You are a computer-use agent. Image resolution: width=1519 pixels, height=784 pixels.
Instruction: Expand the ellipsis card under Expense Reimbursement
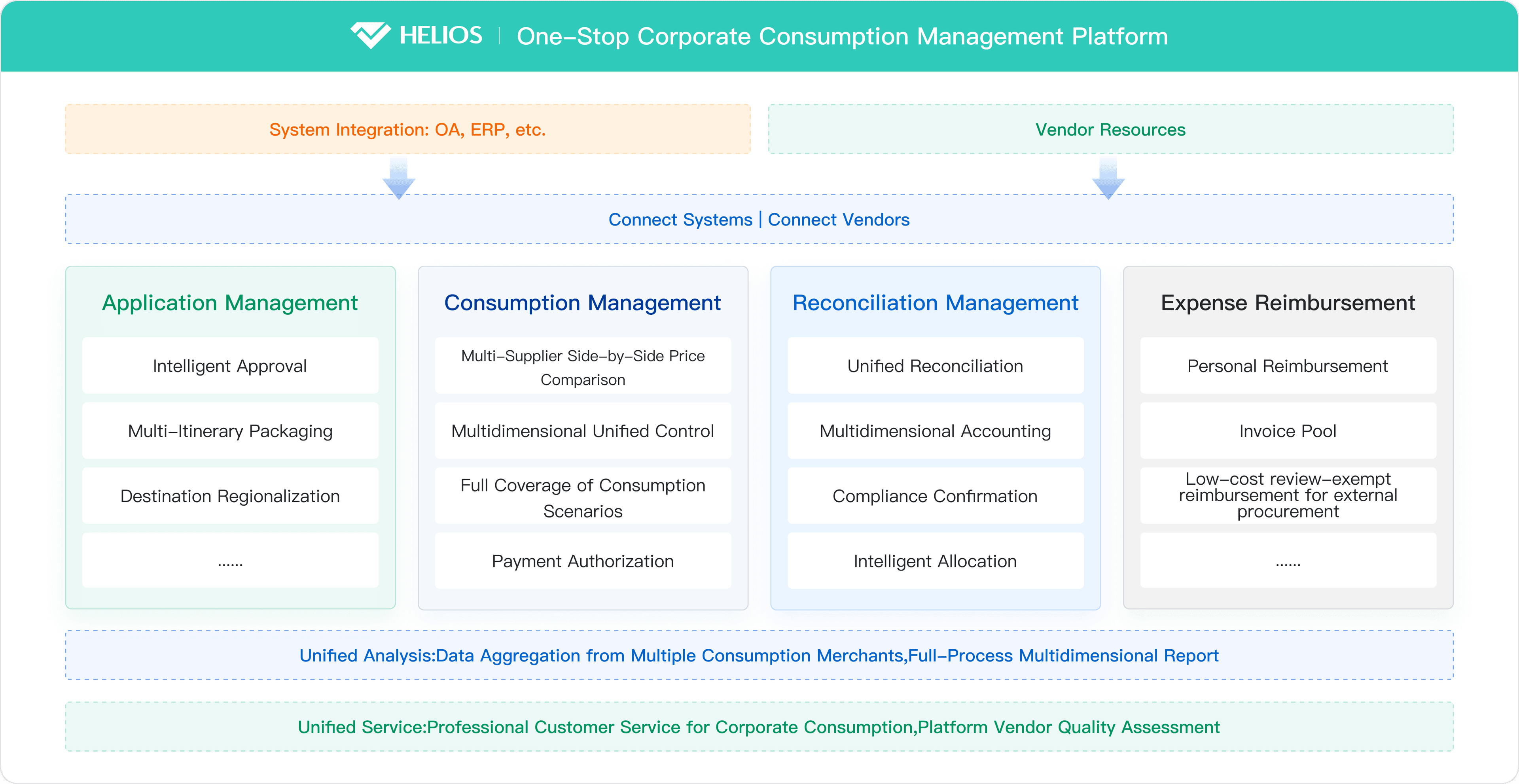[1287, 561]
